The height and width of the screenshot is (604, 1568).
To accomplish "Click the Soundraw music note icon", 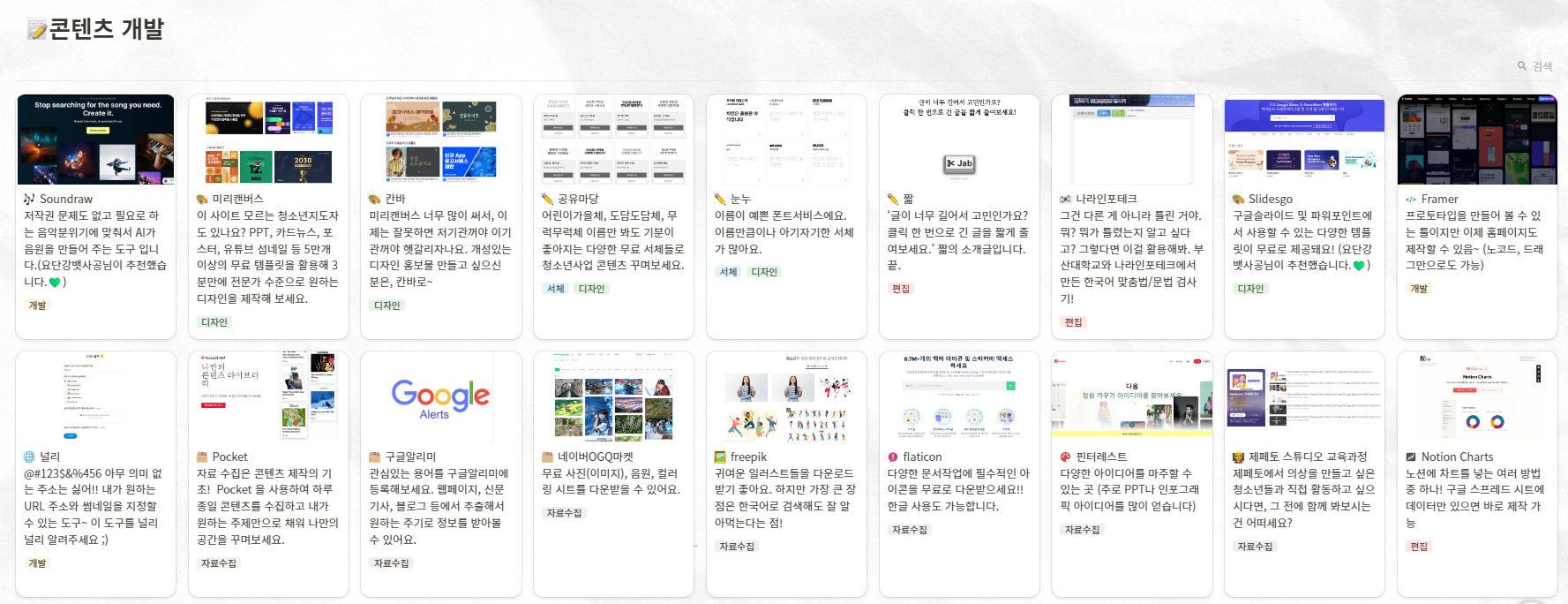I will 29,200.
